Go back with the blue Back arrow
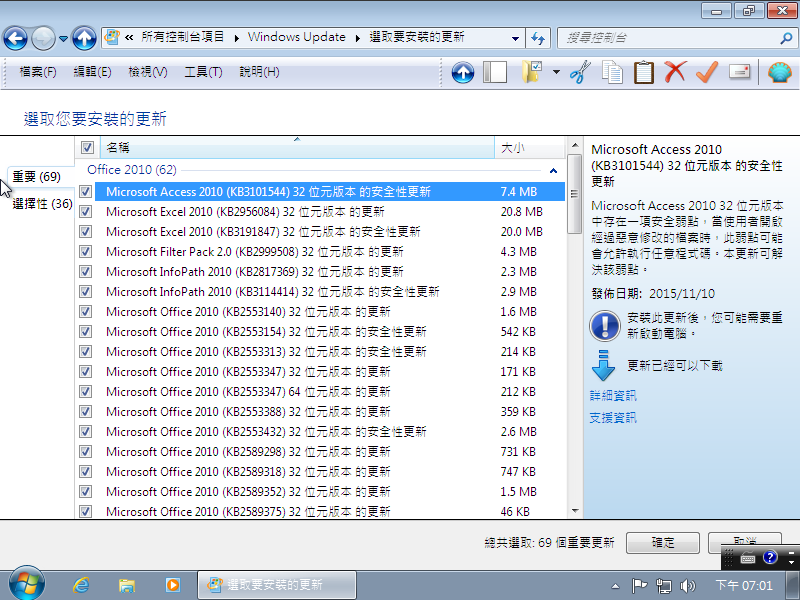Image resolution: width=800 pixels, height=600 pixels. pos(15,38)
